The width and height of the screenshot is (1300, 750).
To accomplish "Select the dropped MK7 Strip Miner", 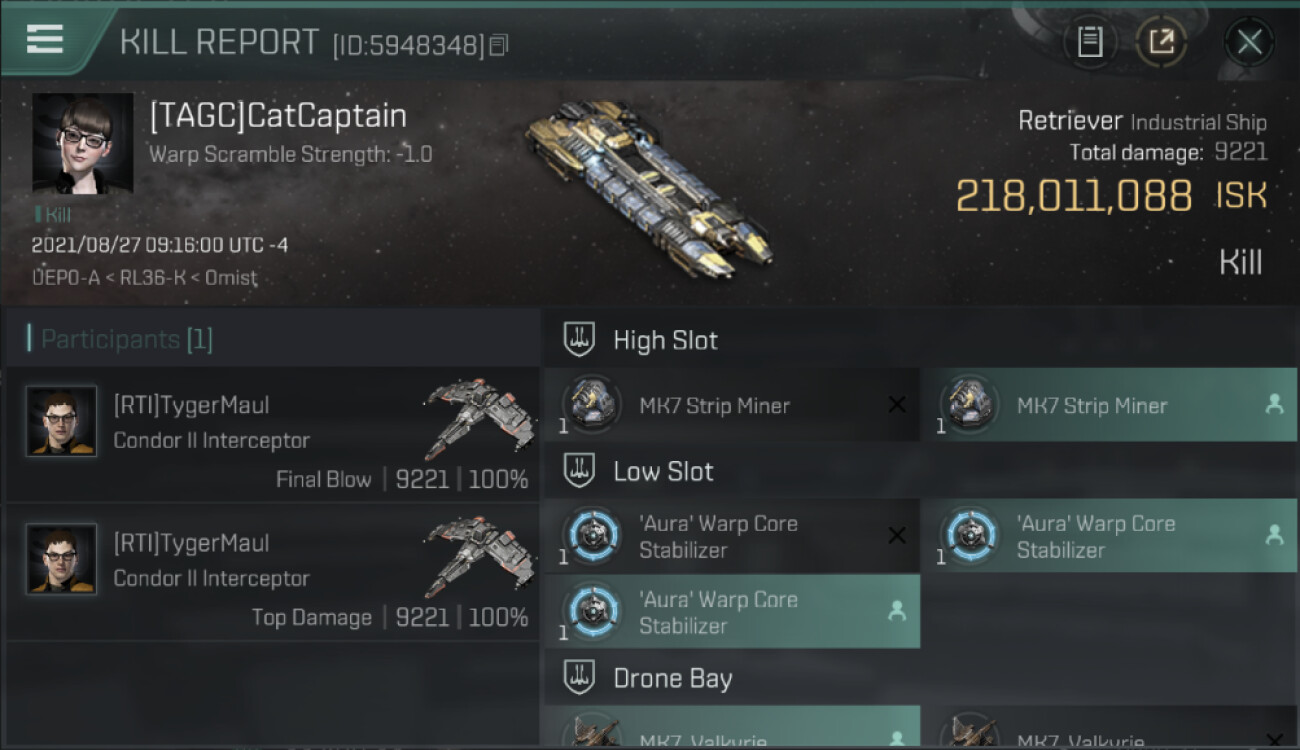I will coord(1109,405).
